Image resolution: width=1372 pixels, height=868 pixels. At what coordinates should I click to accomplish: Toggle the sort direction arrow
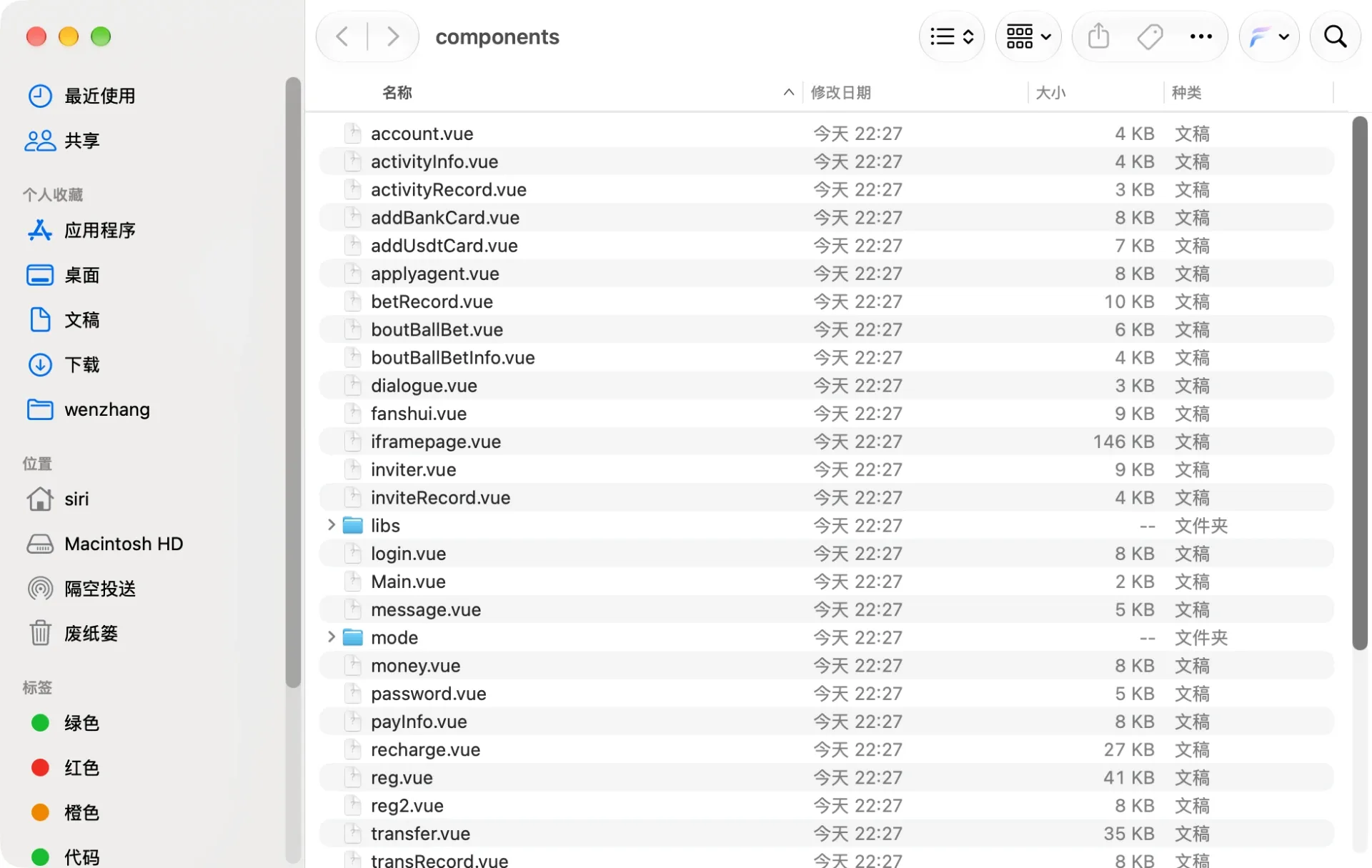pos(788,92)
